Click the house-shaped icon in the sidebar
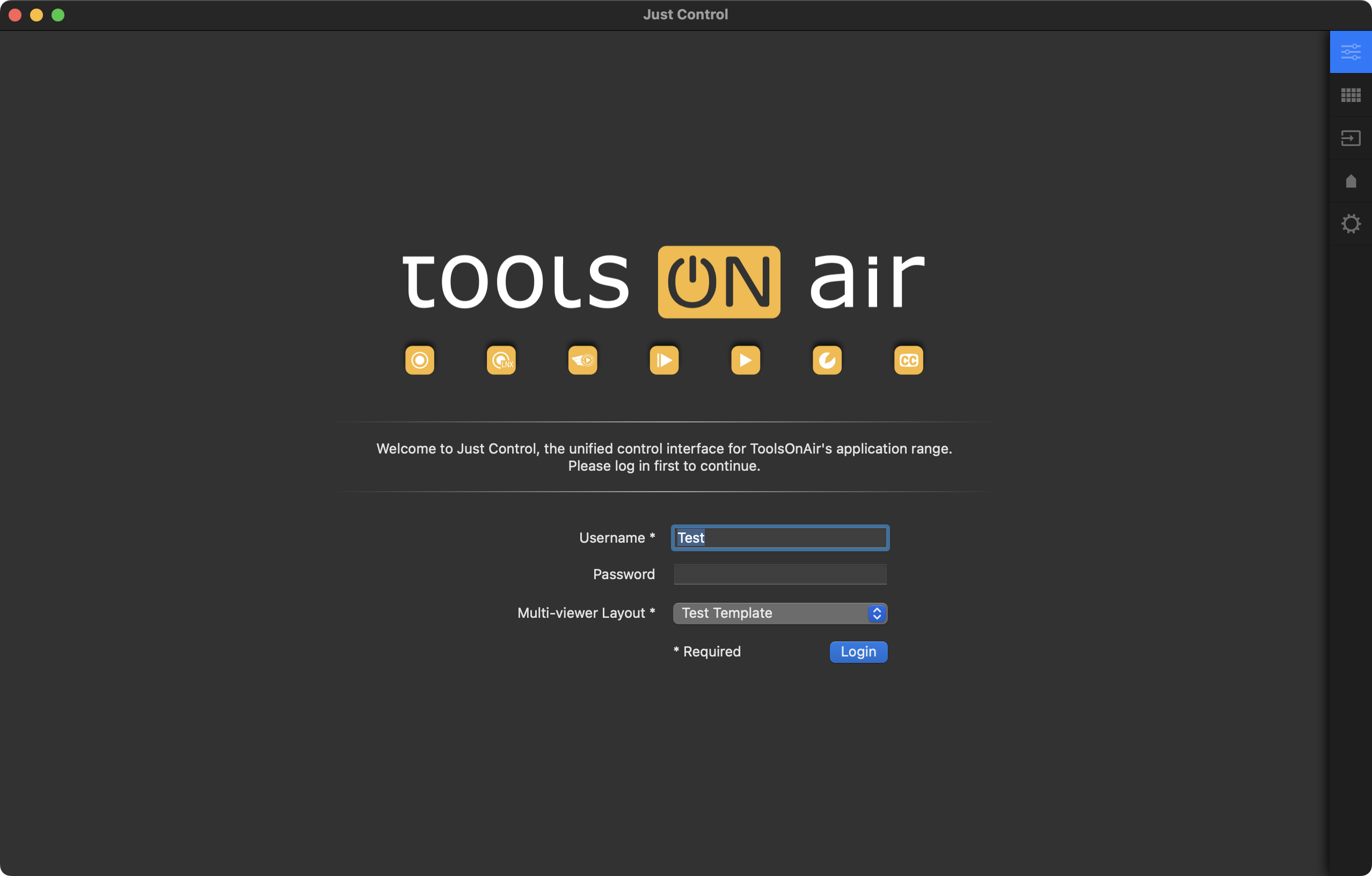The height and width of the screenshot is (876, 1372). [1351, 181]
